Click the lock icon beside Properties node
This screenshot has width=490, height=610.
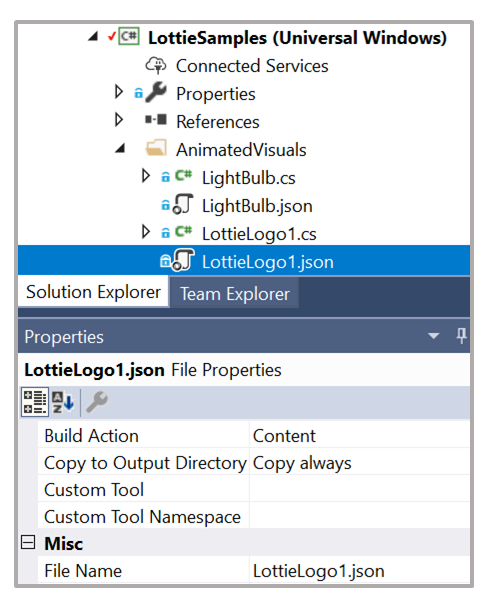(138, 93)
